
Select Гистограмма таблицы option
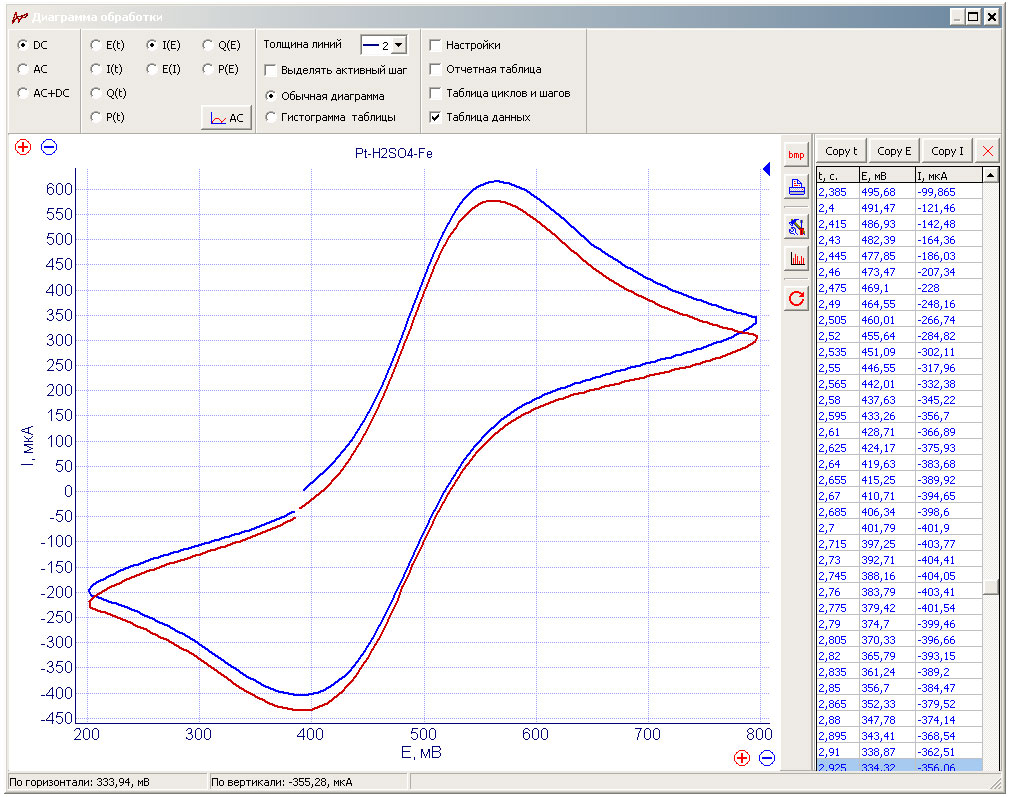tap(271, 117)
